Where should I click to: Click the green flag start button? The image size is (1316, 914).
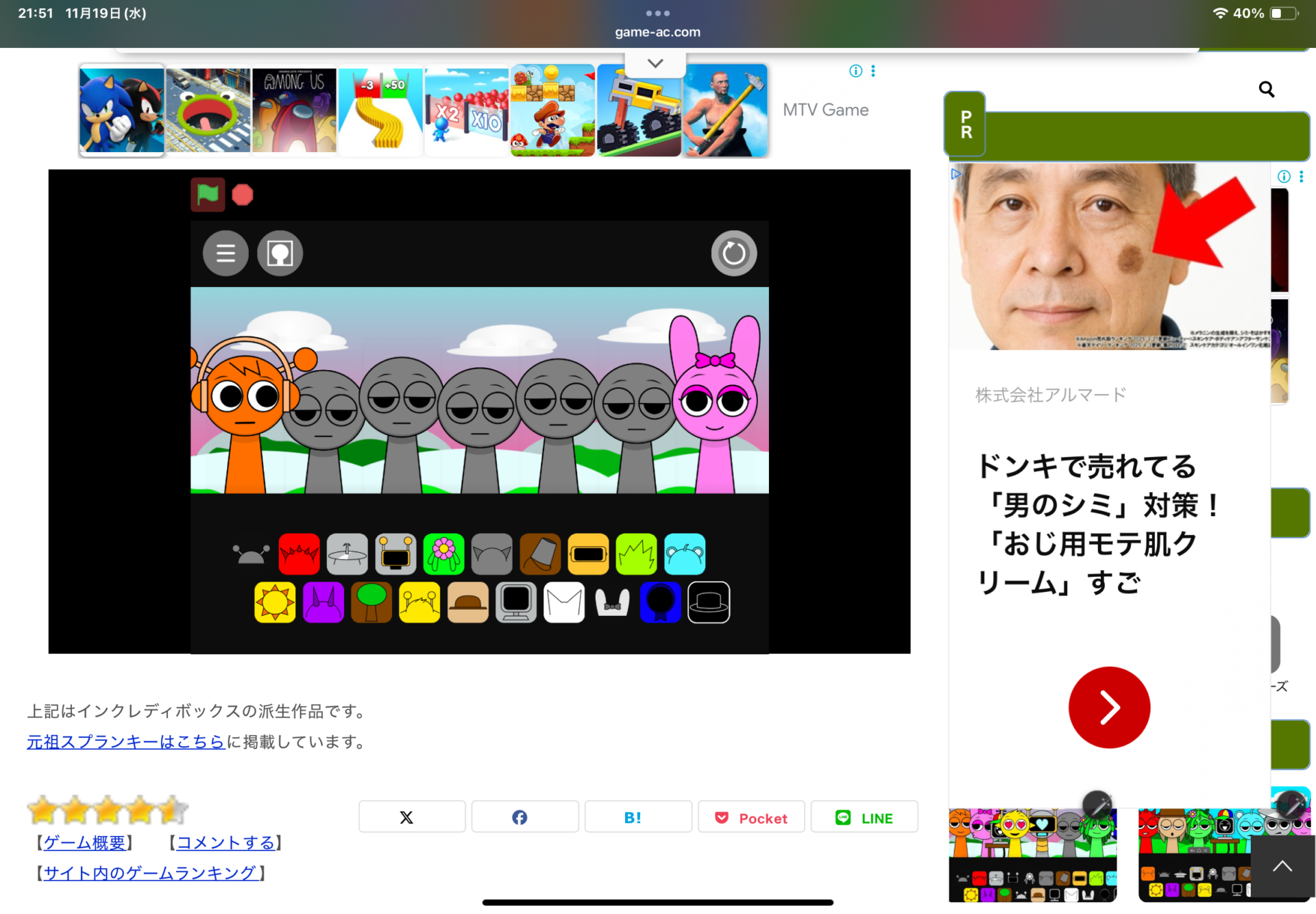click(x=208, y=195)
